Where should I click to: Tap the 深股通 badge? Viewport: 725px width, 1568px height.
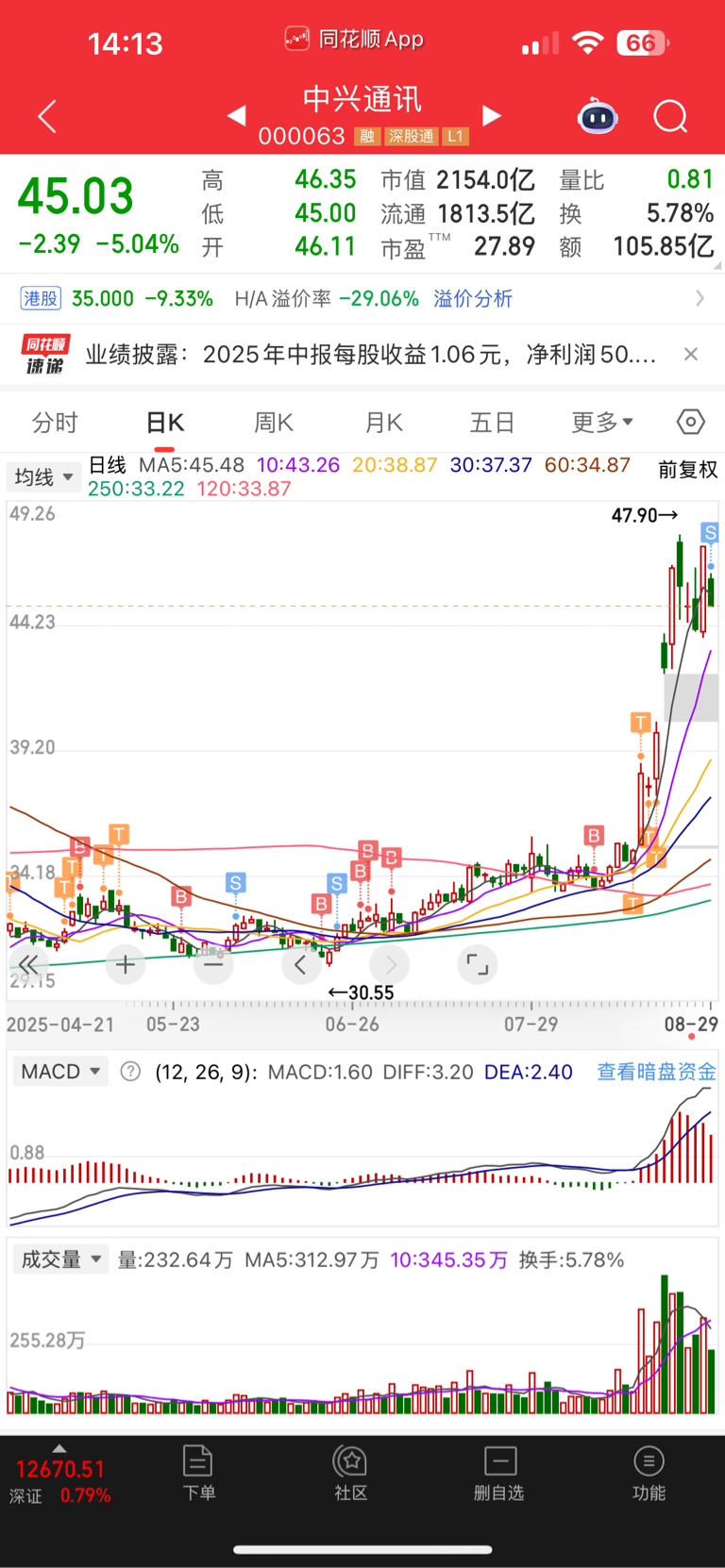click(x=412, y=137)
